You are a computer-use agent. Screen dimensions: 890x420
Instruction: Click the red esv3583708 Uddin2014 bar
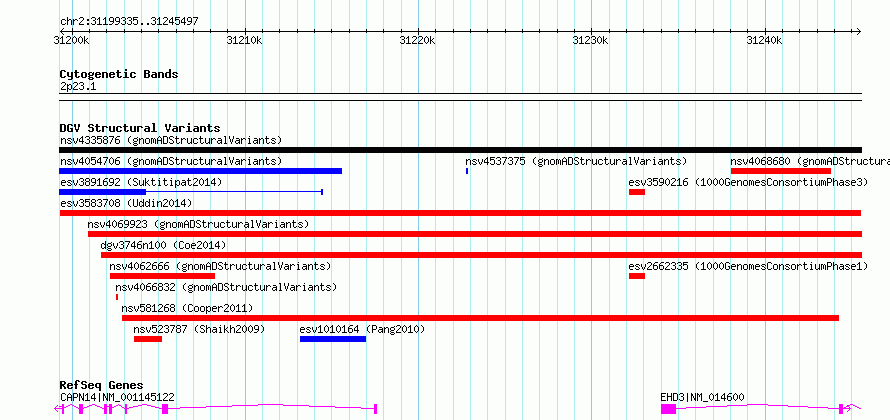click(460, 213)
